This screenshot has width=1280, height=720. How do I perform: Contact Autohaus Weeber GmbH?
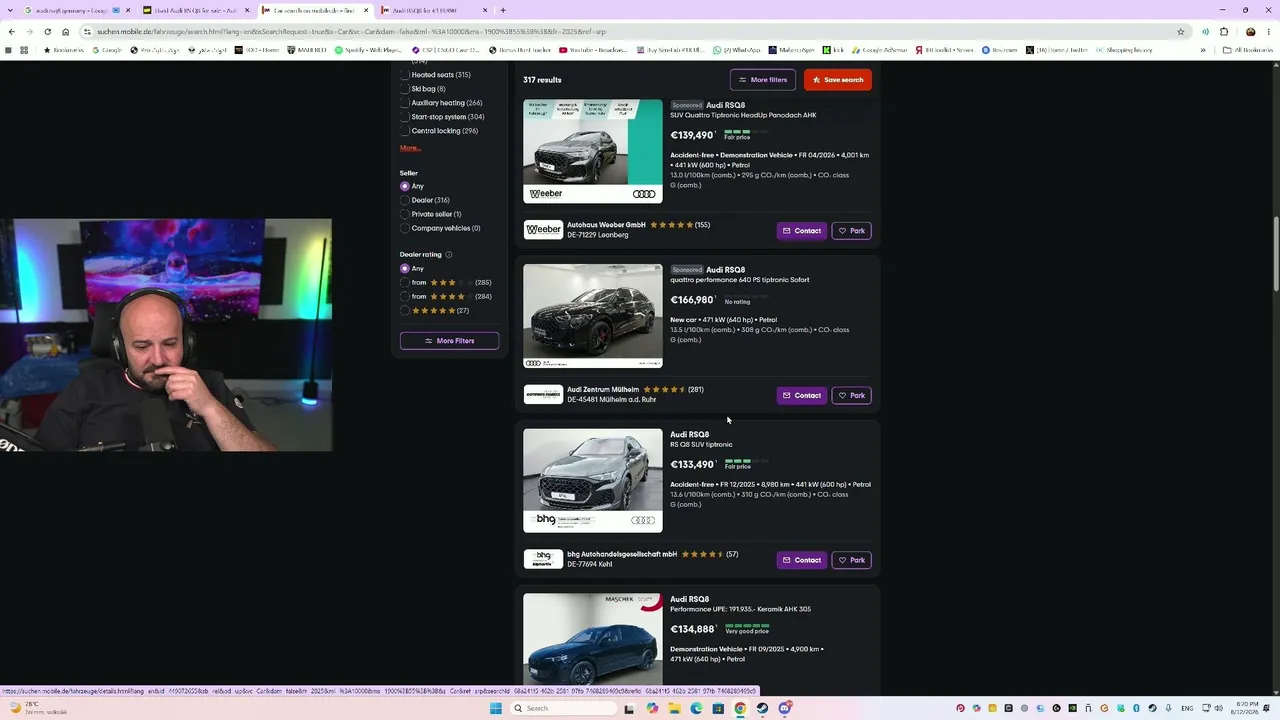tap(802, 231)
